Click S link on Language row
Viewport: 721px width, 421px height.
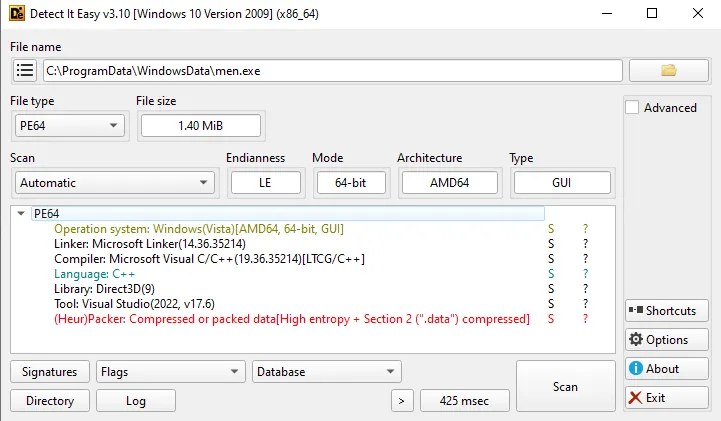[x=551, y=274]
